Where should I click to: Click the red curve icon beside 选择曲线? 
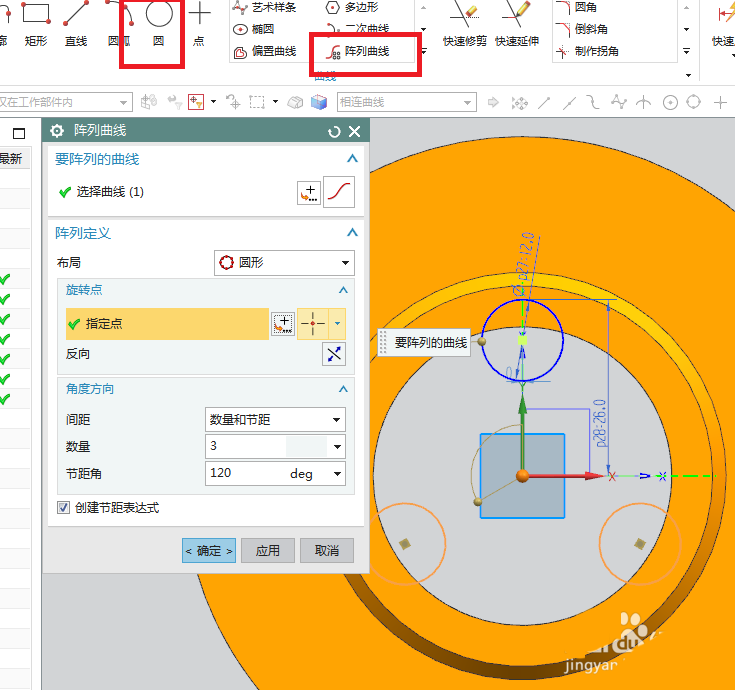[x=339, y=192]
